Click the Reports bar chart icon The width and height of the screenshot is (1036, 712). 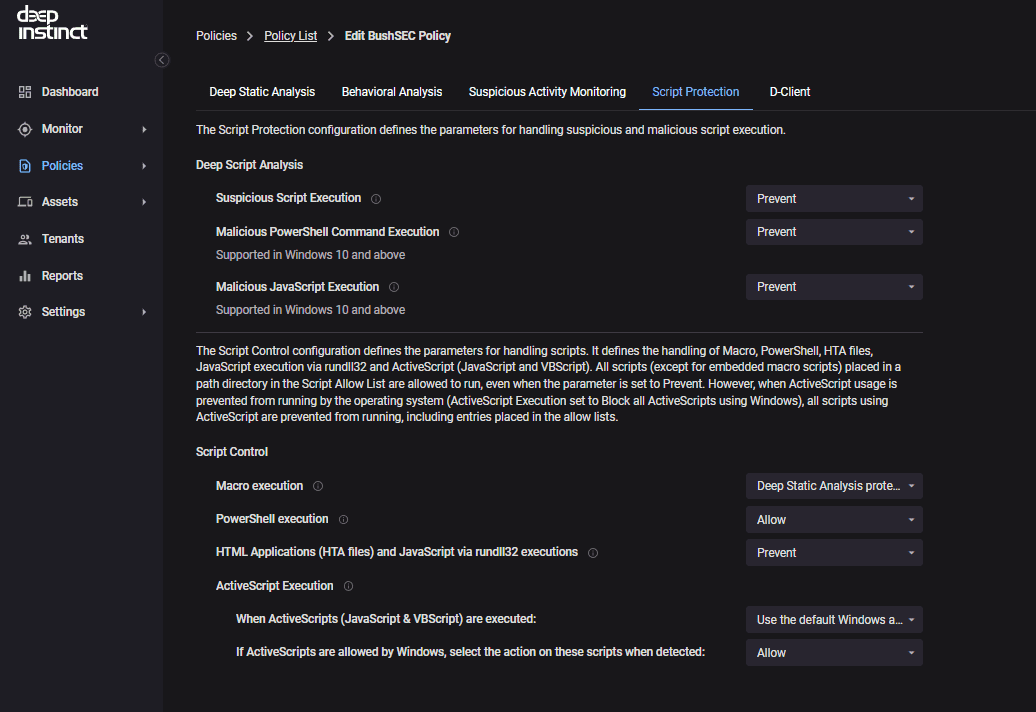25,276
